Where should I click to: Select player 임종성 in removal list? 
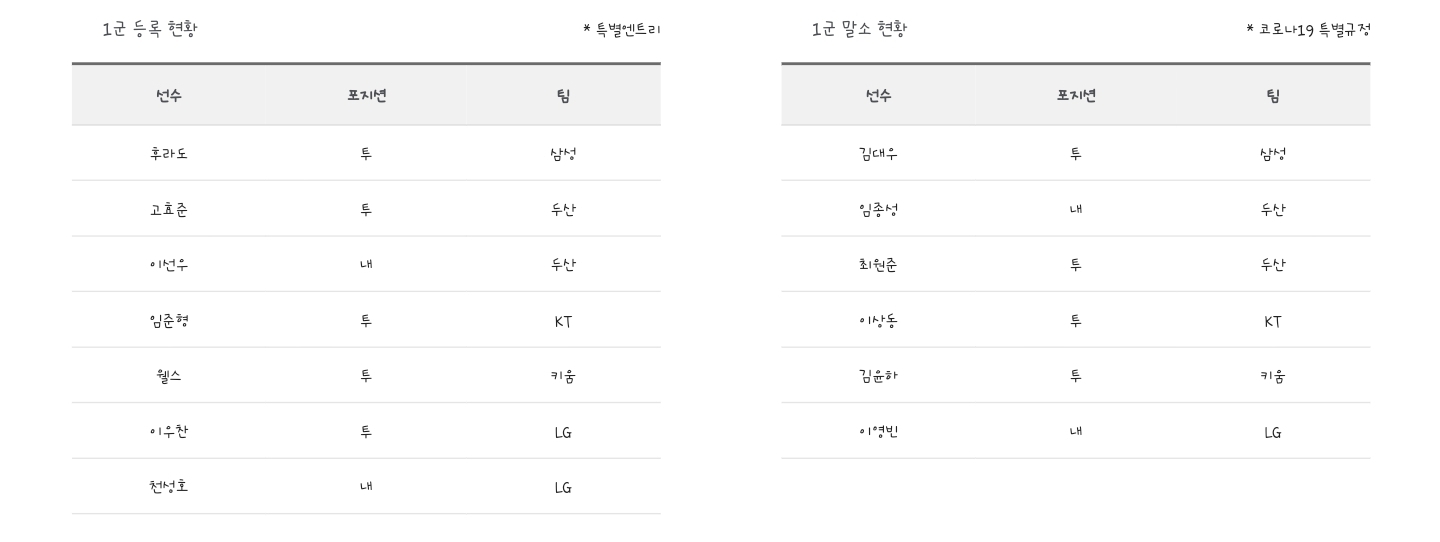pos(878,210)
